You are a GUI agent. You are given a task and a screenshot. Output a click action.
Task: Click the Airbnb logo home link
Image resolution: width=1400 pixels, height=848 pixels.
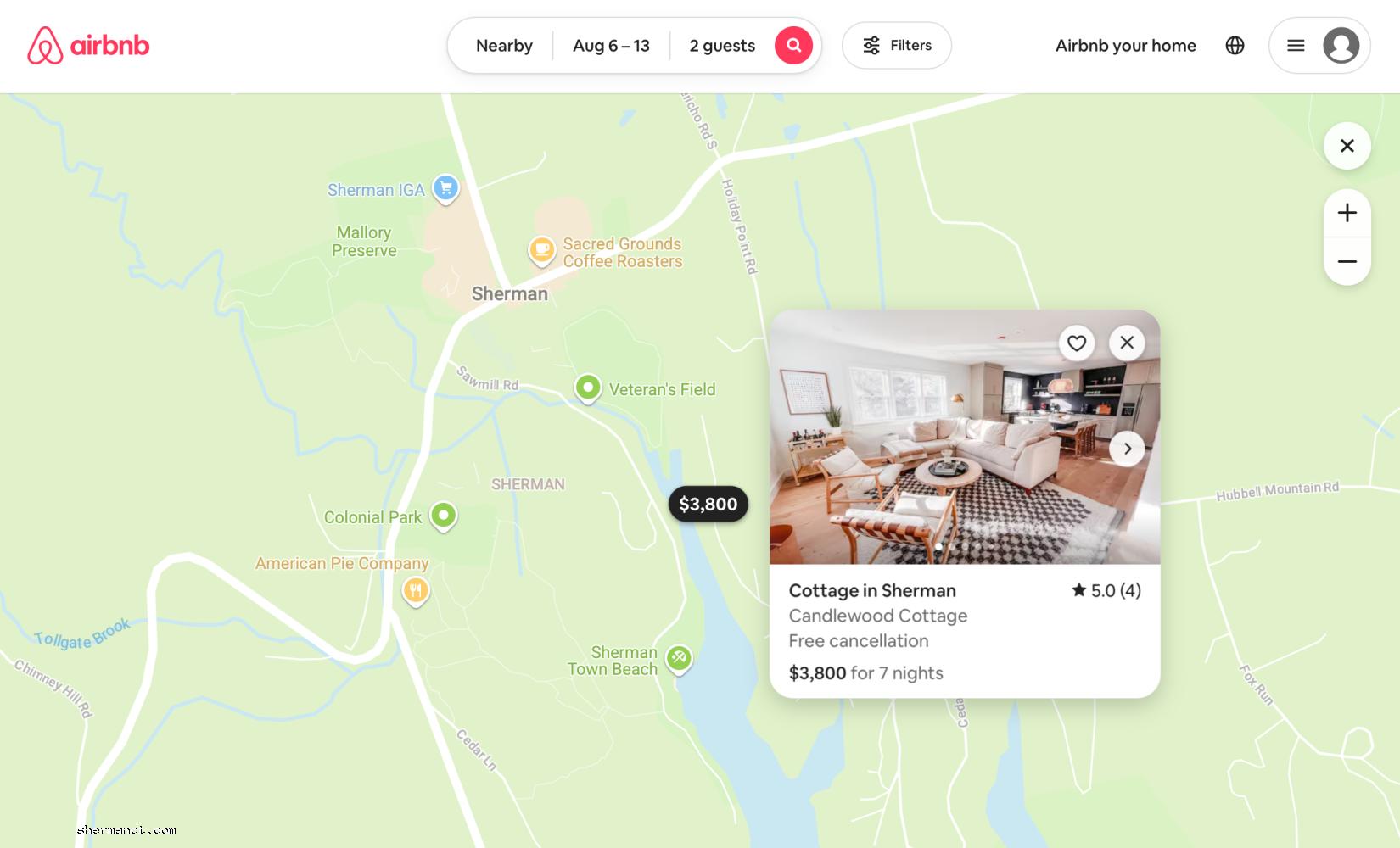tap(88, 46)
